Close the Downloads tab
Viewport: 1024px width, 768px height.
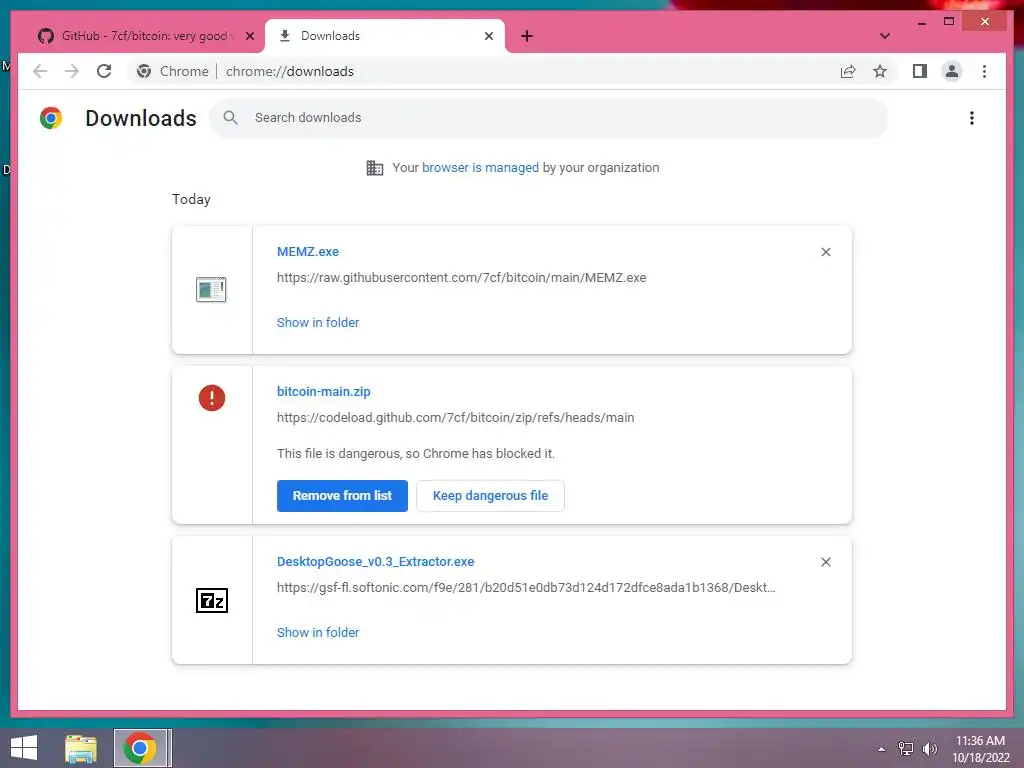pos(488,36)
